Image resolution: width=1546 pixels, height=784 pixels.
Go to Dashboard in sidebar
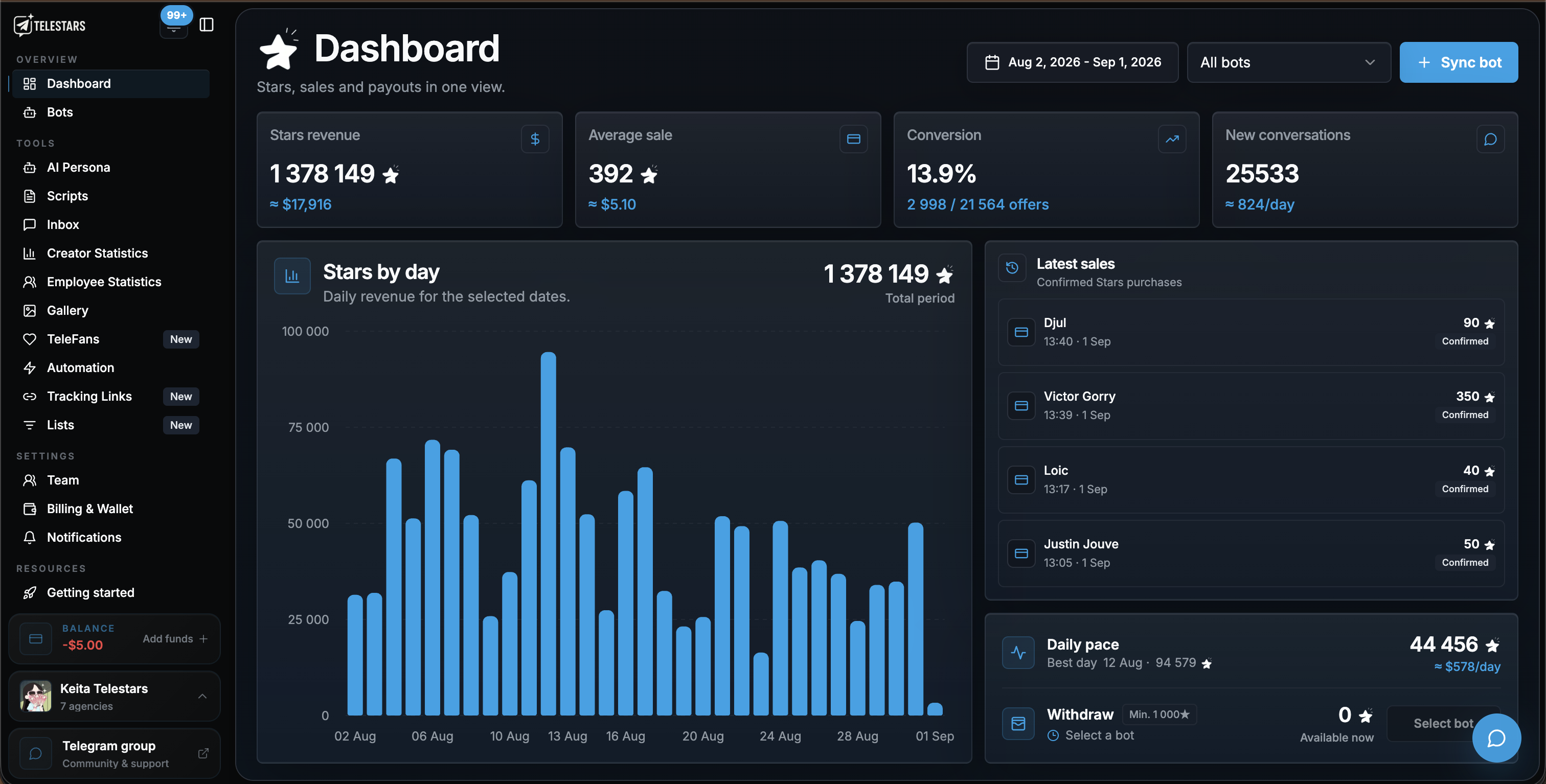coord(110,83)
